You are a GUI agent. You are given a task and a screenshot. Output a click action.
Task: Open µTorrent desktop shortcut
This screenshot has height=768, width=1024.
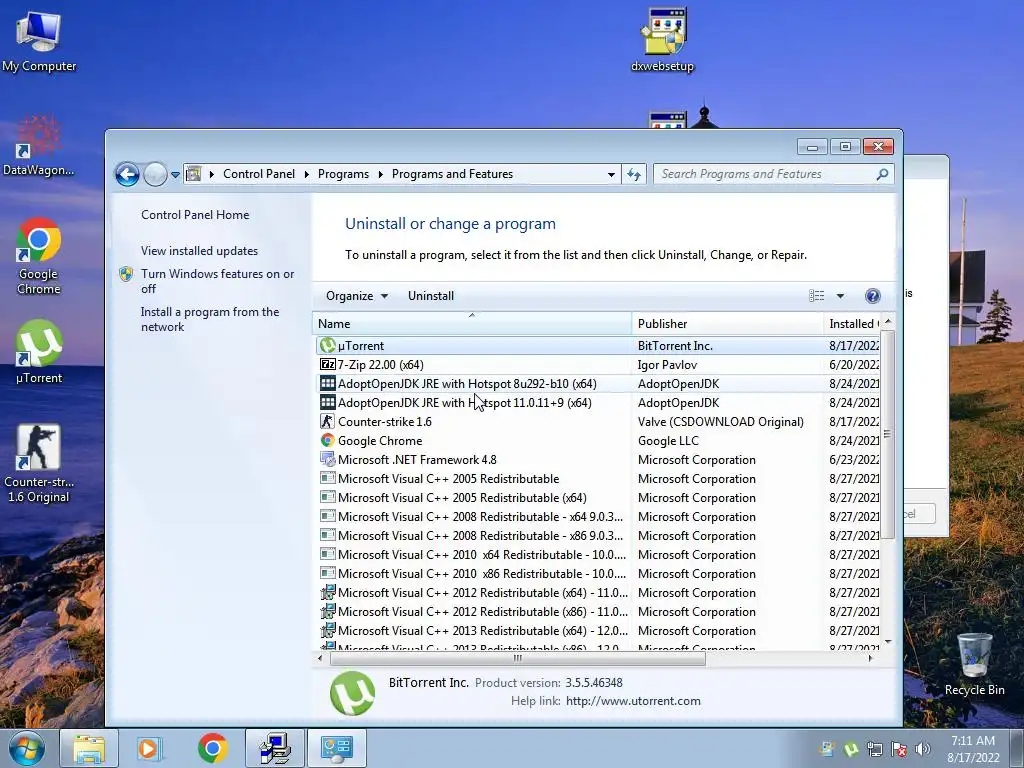tap(39, 351)
